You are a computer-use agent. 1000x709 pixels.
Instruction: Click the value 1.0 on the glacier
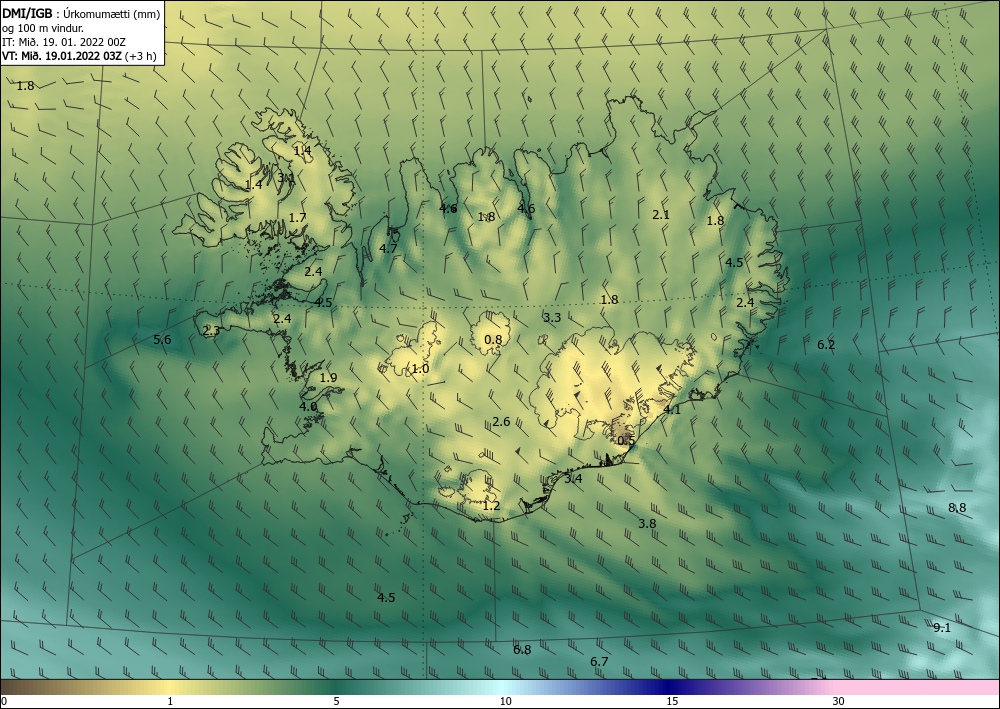click(420, 369)
